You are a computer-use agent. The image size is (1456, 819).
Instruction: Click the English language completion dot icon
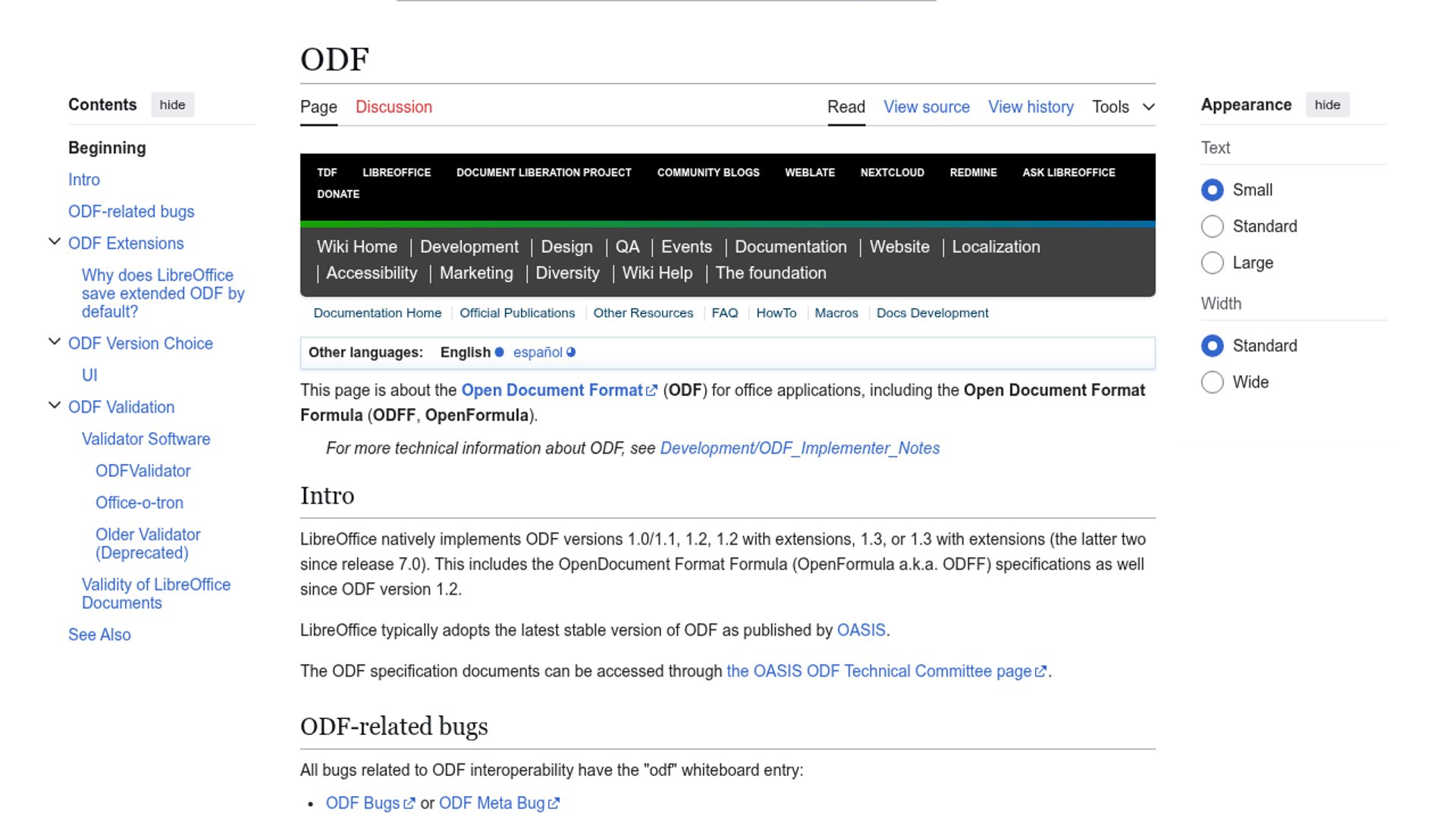[x=499, y=352]
